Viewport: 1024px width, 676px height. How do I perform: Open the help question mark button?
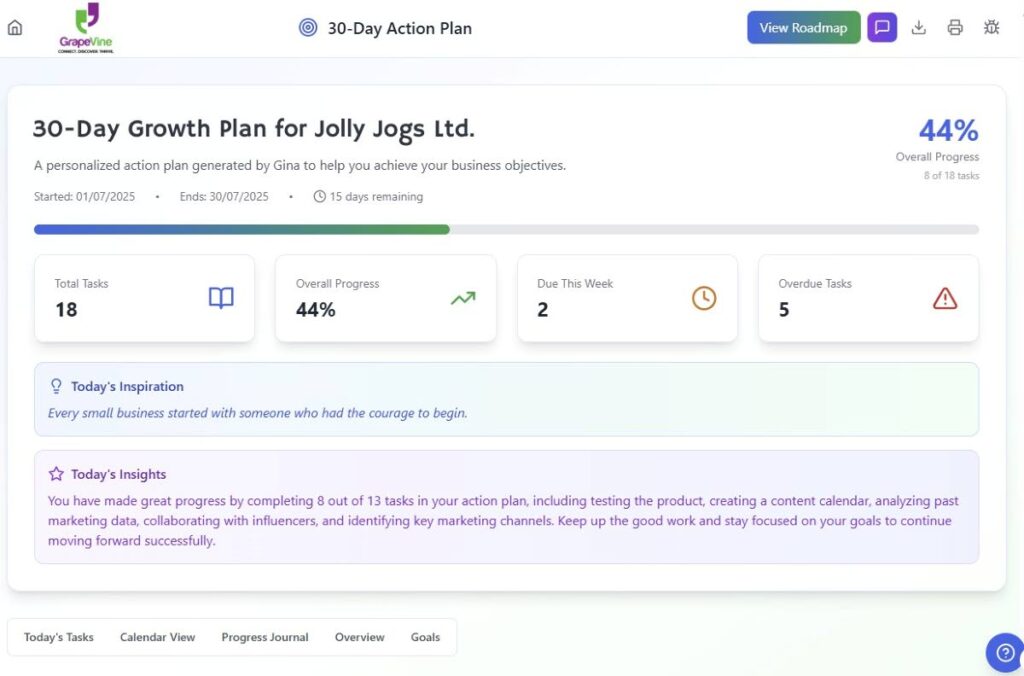(1004, 652)
